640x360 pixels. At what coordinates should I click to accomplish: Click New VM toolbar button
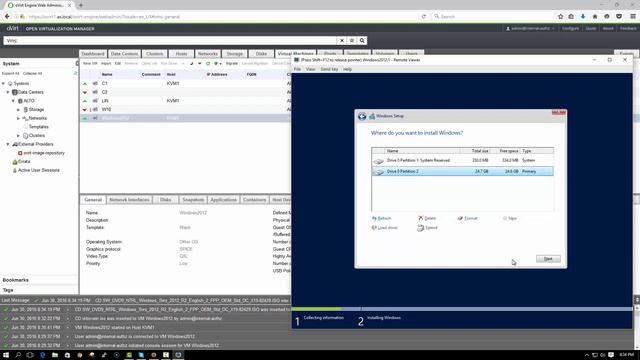90,64
